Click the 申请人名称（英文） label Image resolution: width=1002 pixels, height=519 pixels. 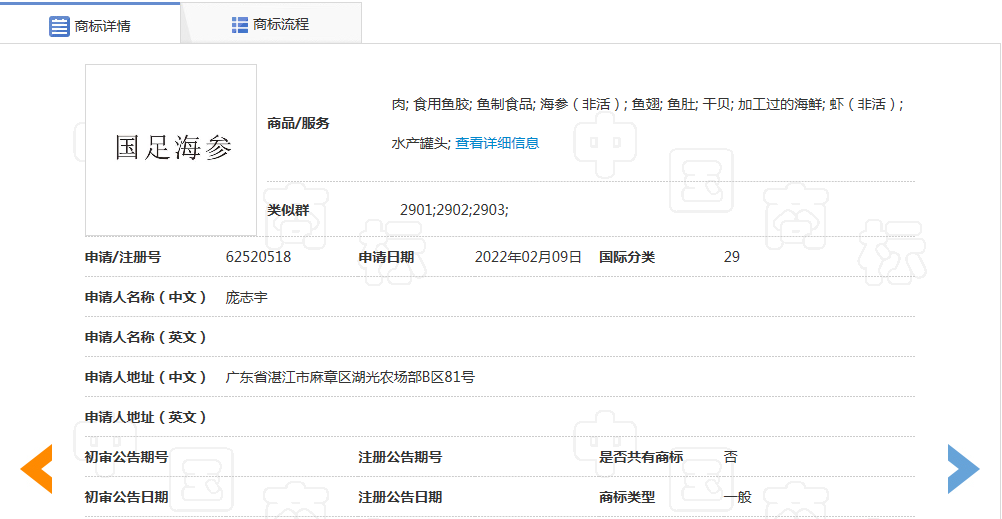pyautogui.click(x=146, y=337)
